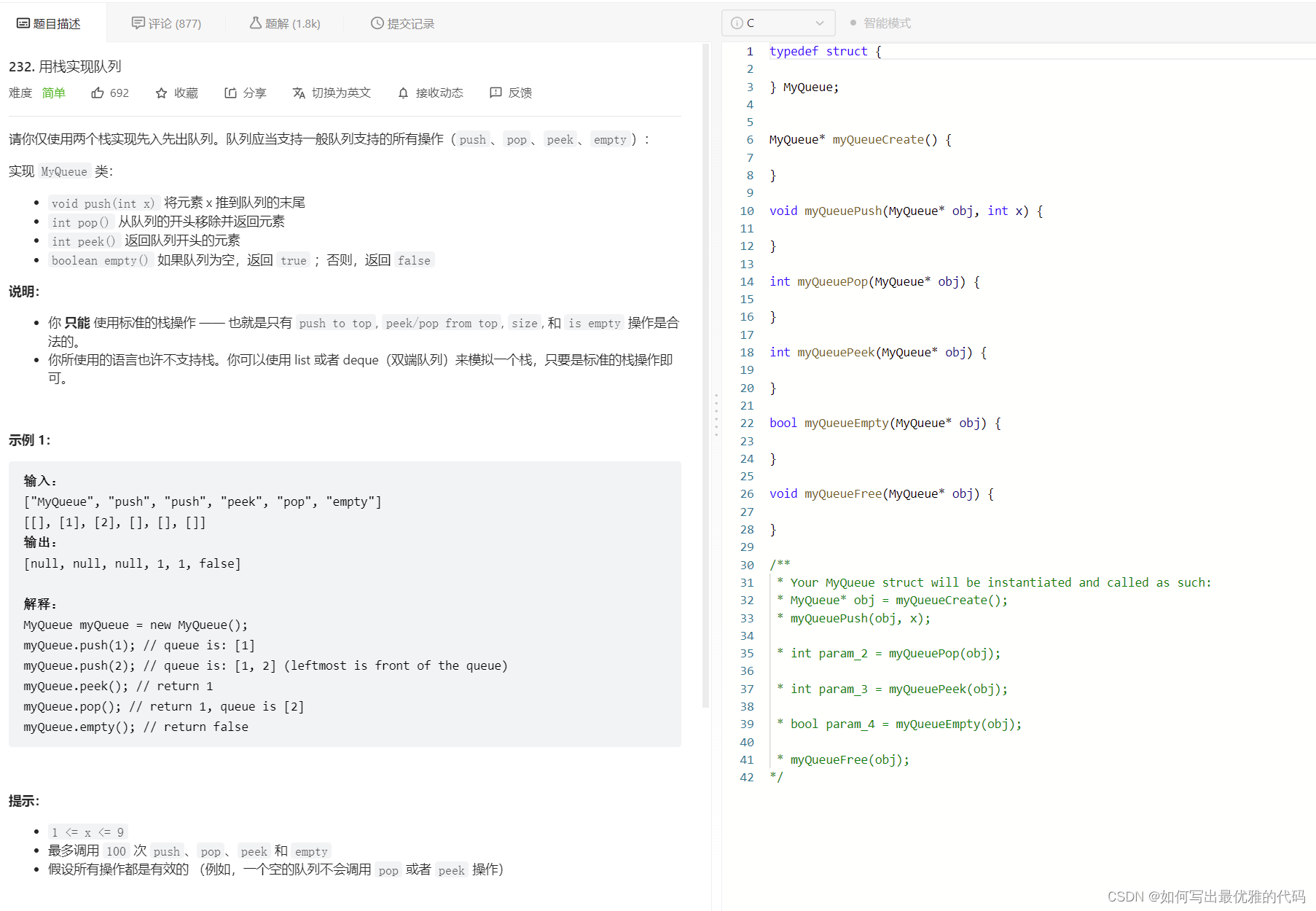The image size is (1316, 911).
Task: Click the info icon in language selector
Action: [x=737, y=23]
